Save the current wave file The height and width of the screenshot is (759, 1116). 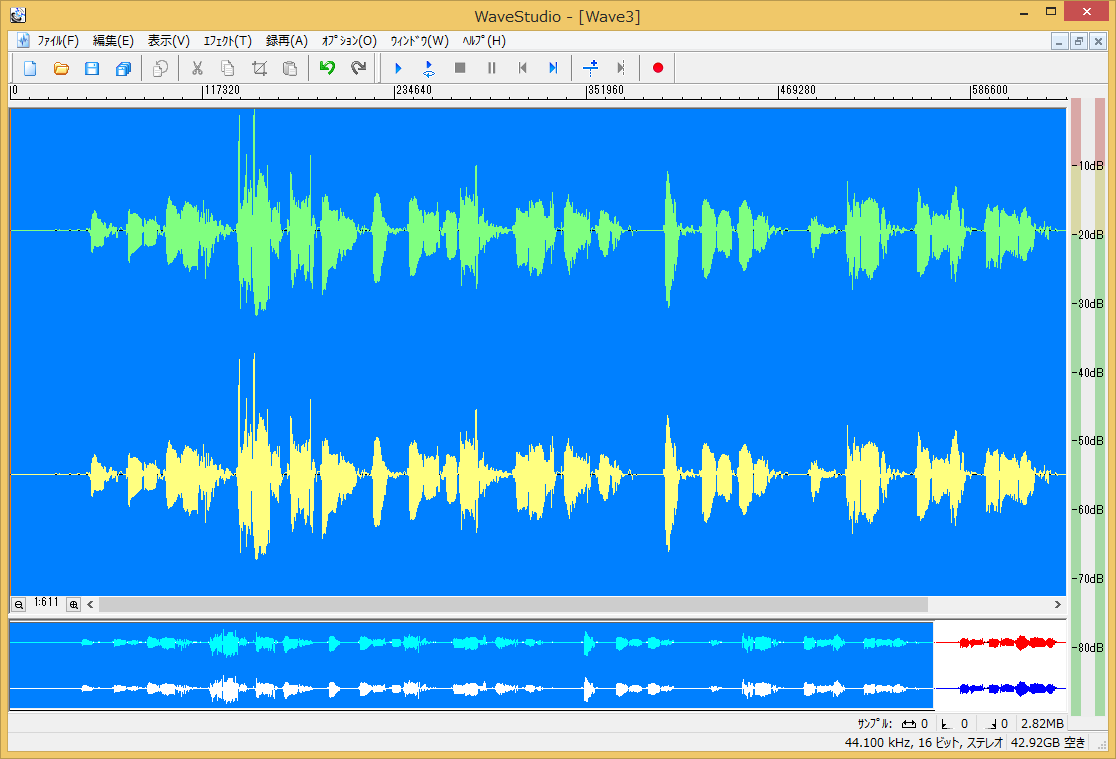(92, 68)
